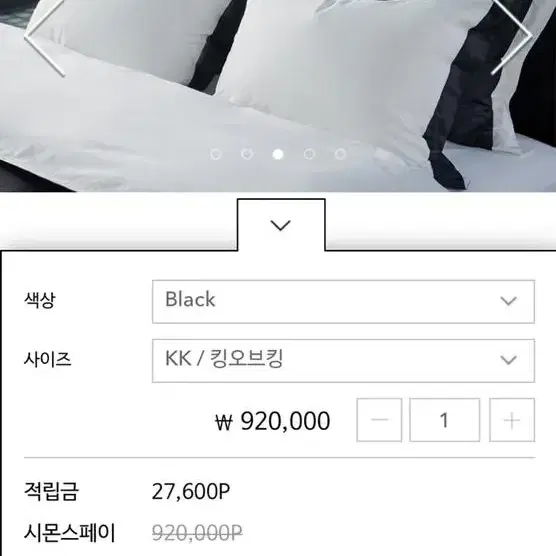Advance to next product image with right arrow

tap(512, 37)
